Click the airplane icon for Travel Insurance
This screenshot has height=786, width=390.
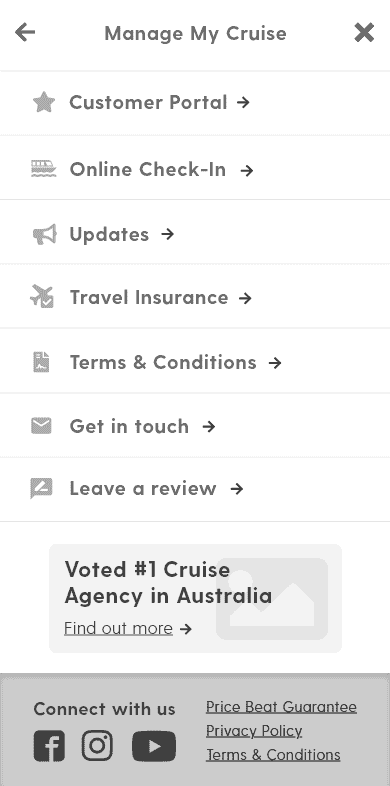pos(42,296)
